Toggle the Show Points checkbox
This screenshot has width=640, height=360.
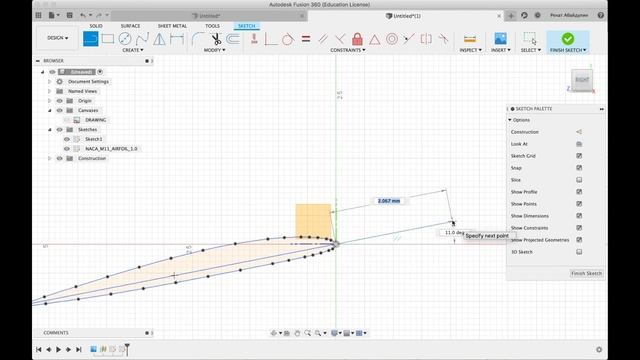(579, 204)
